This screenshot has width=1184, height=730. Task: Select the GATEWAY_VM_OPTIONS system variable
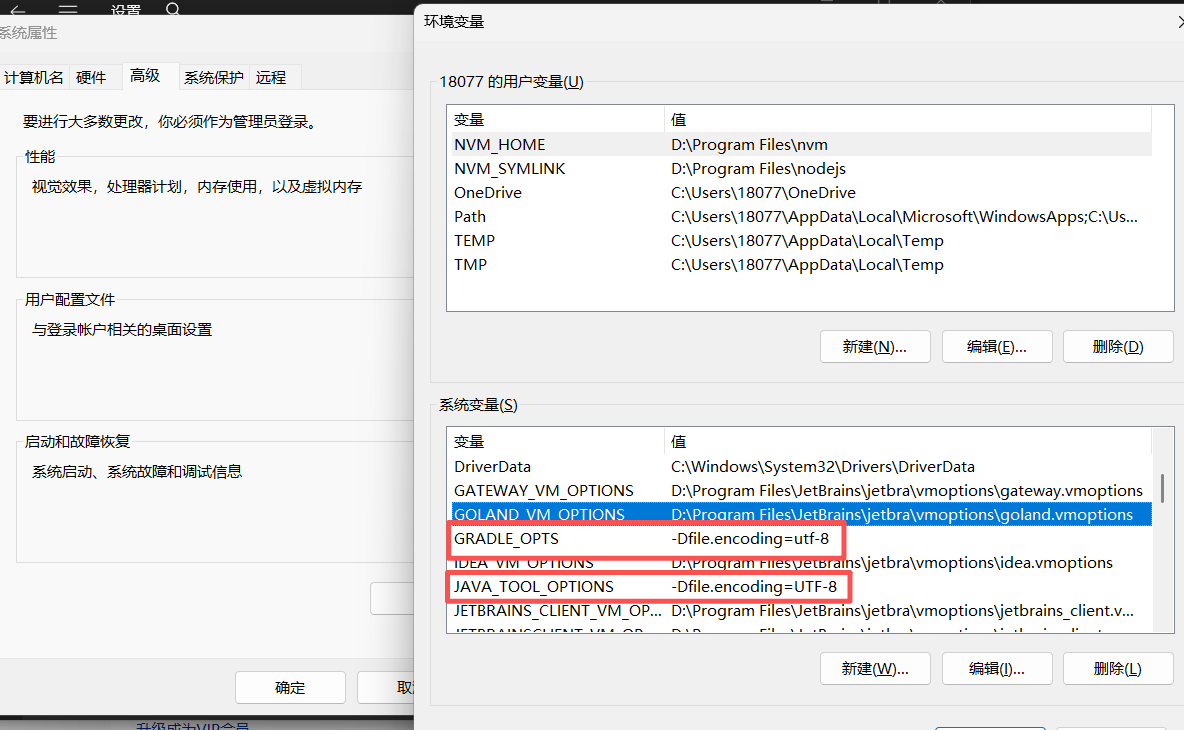[x=801, y=491]
